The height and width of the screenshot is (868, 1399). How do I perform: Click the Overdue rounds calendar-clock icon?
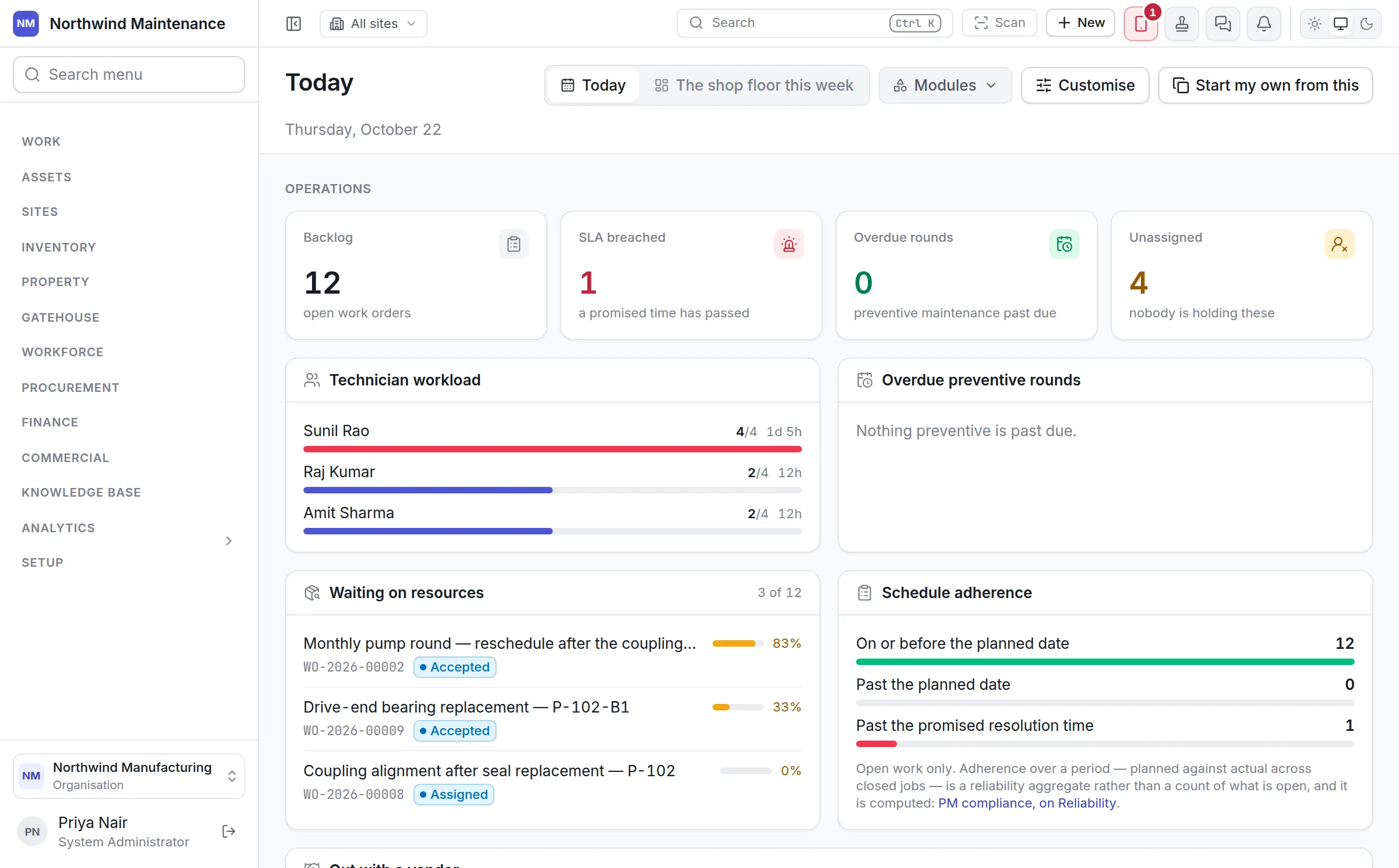(1064, 244)
